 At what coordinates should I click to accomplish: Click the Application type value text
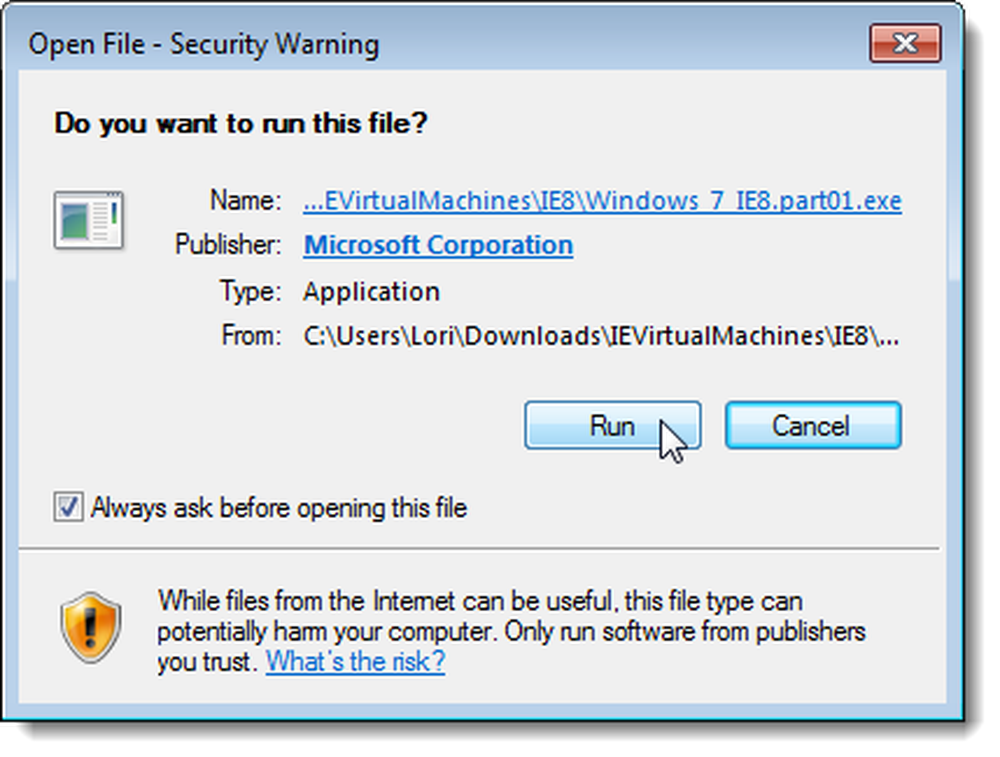click(371, 291)
